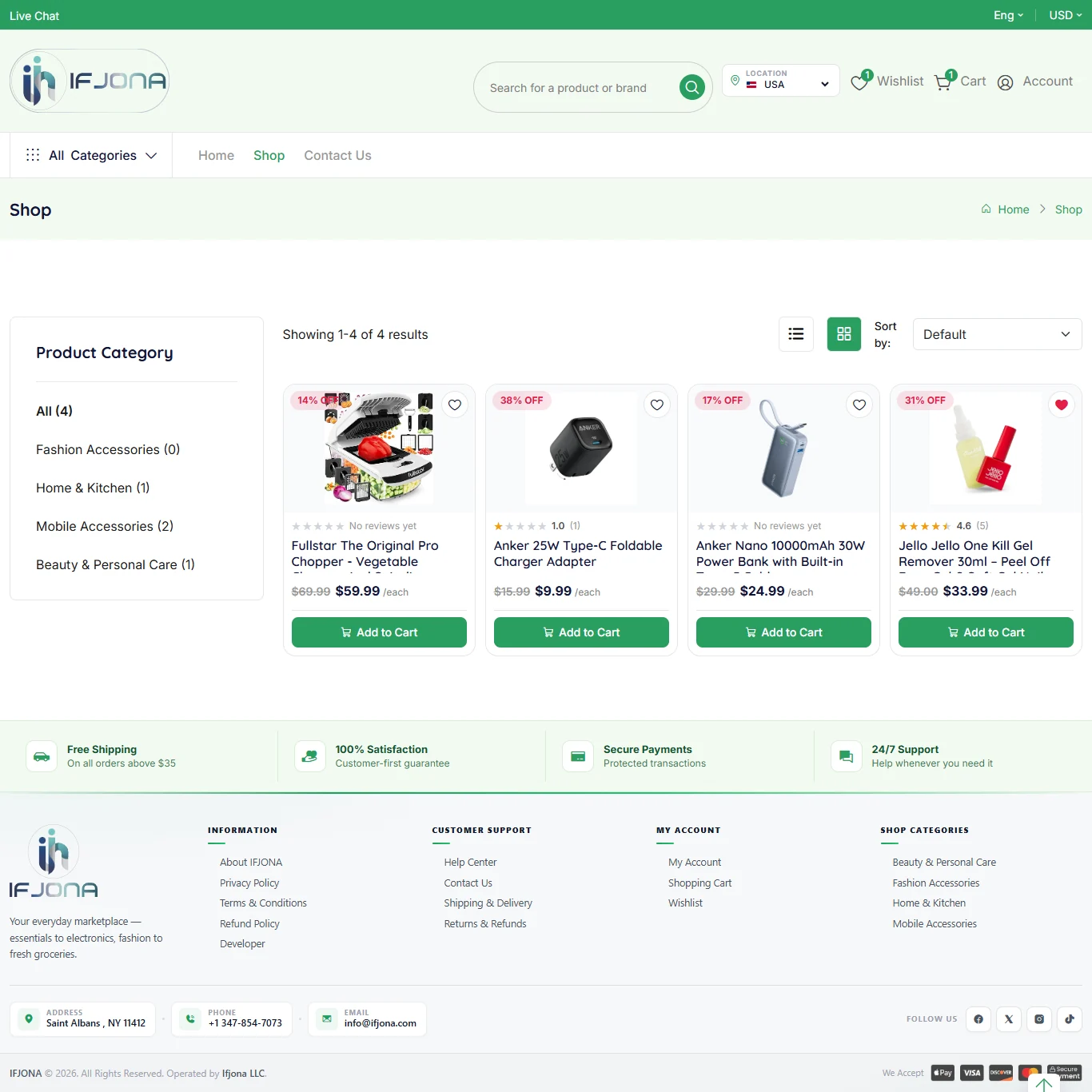Open the Wishlist heart icon in header
This screenshot has width=1092, height=1092.
(860, 82)
